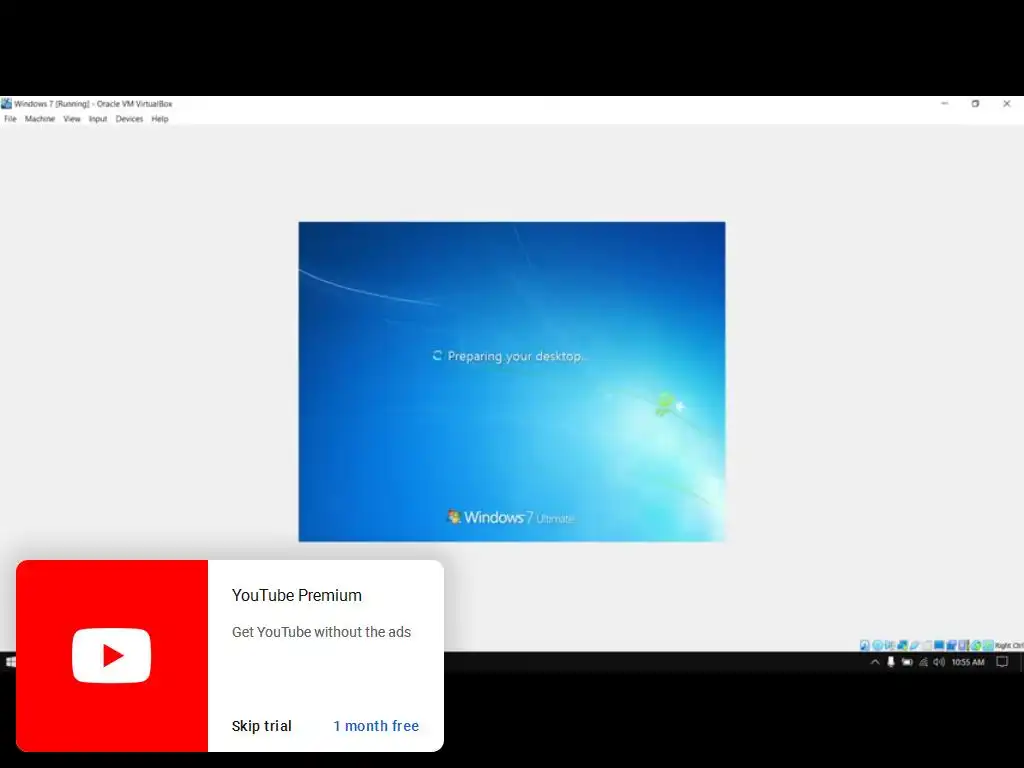Open the Windows Start button on taskbar
The height and width of the screenshot is (768, 1024).
tap(10, 662)
